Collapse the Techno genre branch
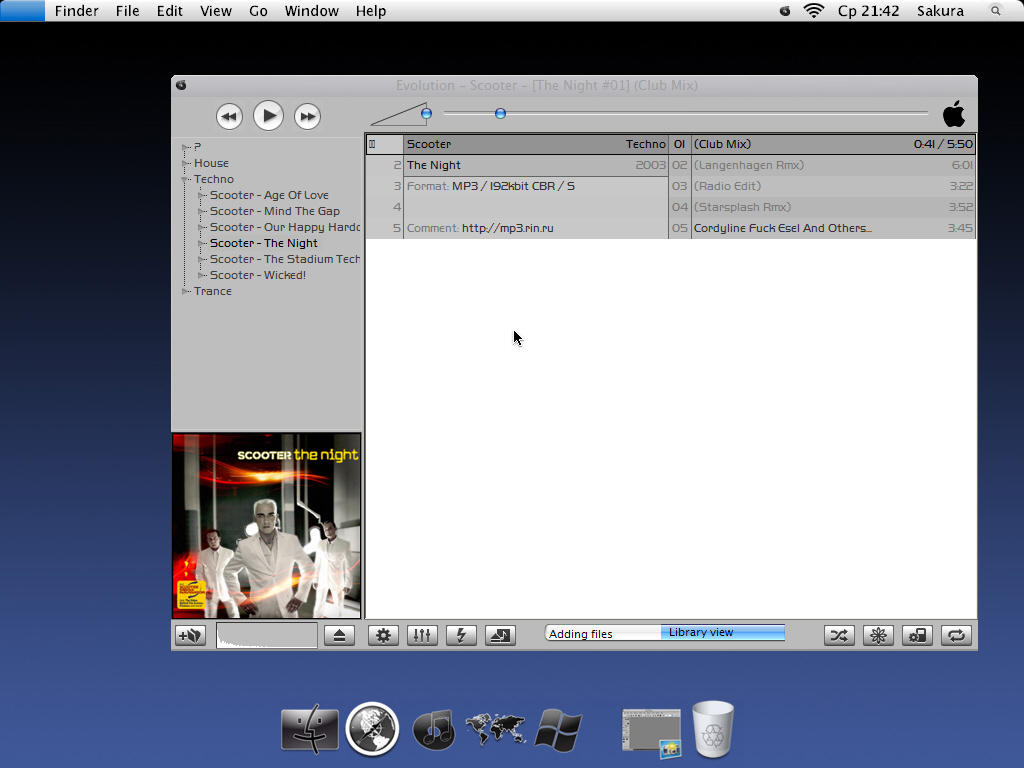1024x768 pixels. [185, 179]
